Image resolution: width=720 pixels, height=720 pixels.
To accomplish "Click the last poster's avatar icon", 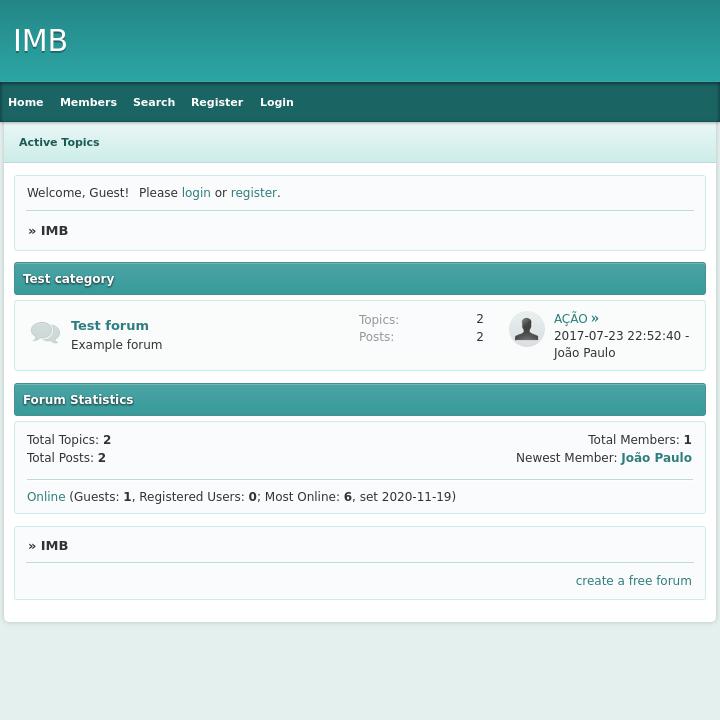I will pos(526,329).
